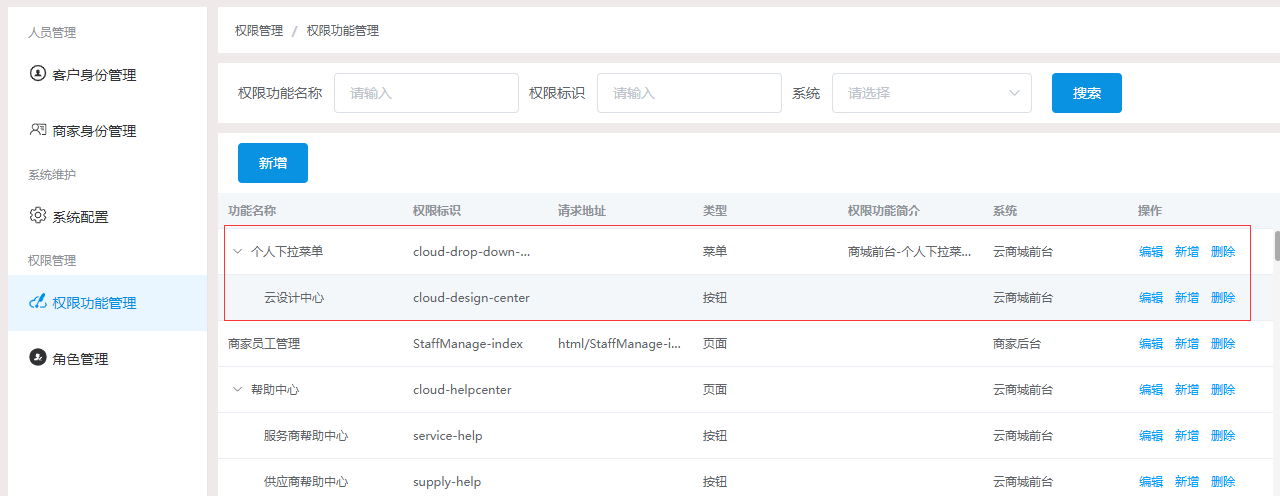Screen dimensions: 1280x496
Task: Click 编辑 for 商家员工管理
Action: (1151, 344)
